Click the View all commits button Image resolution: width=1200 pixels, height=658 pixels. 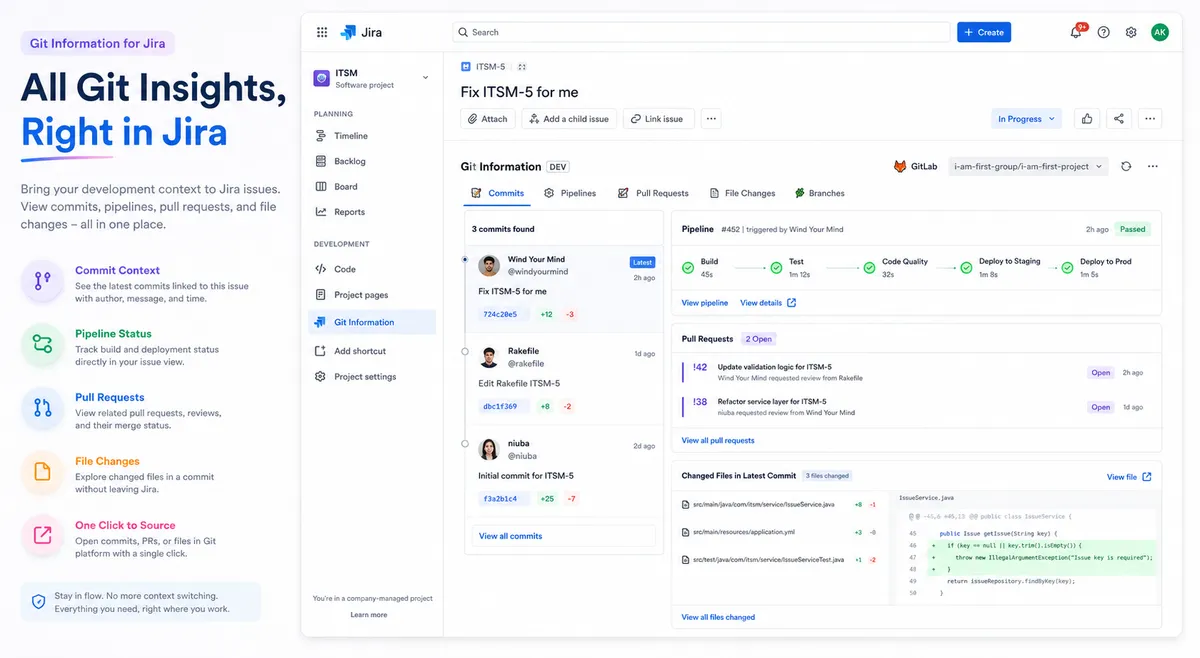pyautogui.click(x=564, y=536)
